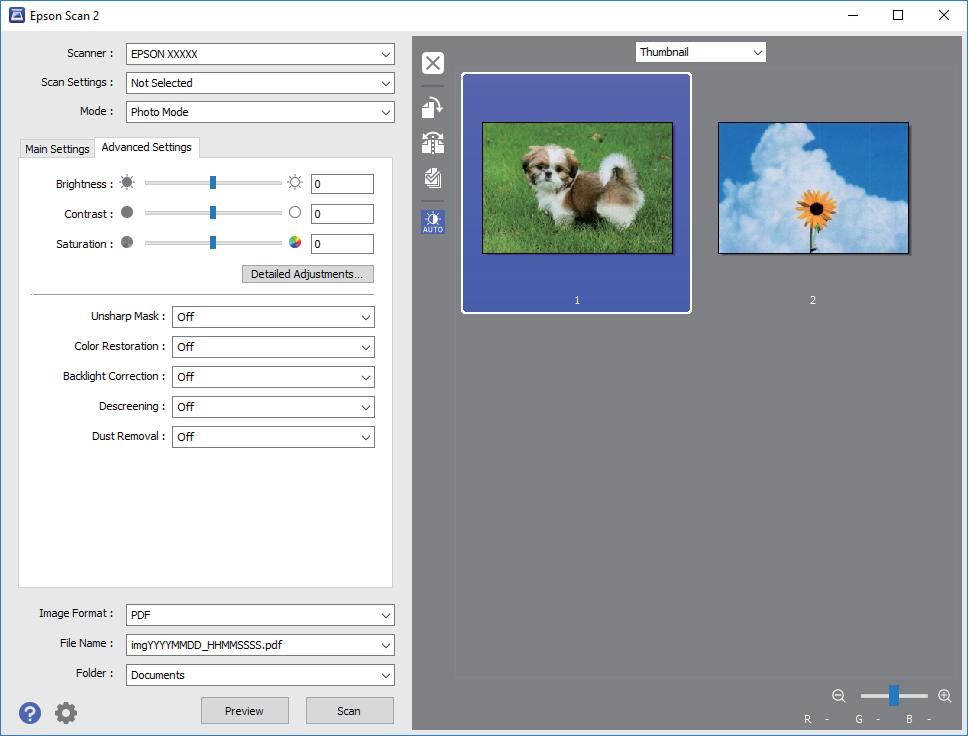Open configuration gear icon

(66, 713)
